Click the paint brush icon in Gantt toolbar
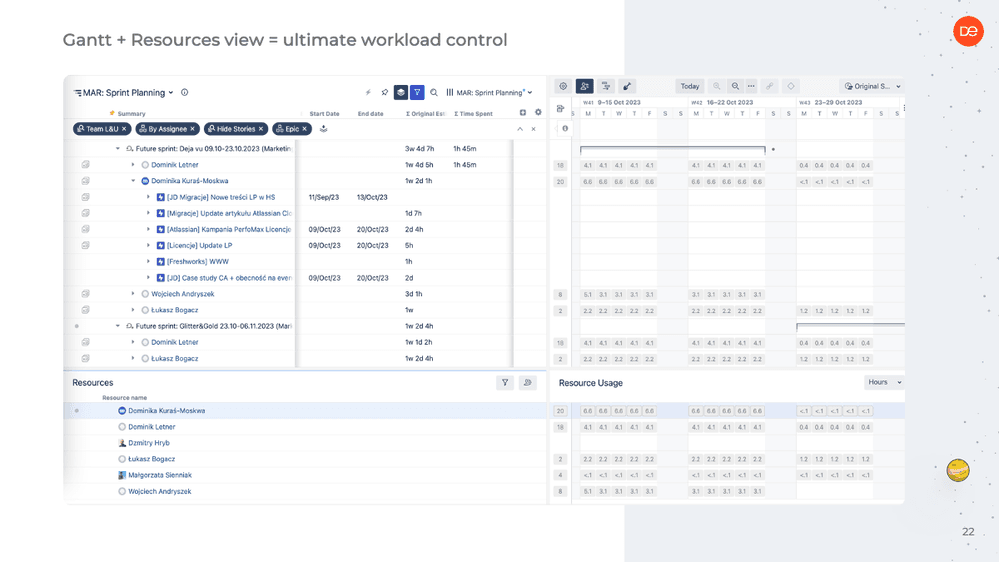This screenshot has height=562, width=999. coord(627,87)
